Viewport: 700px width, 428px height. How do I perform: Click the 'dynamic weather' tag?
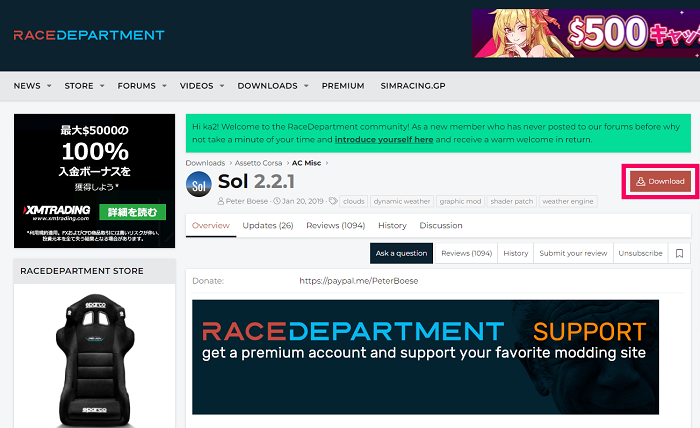pyautogui.click(x=402, y=201)
